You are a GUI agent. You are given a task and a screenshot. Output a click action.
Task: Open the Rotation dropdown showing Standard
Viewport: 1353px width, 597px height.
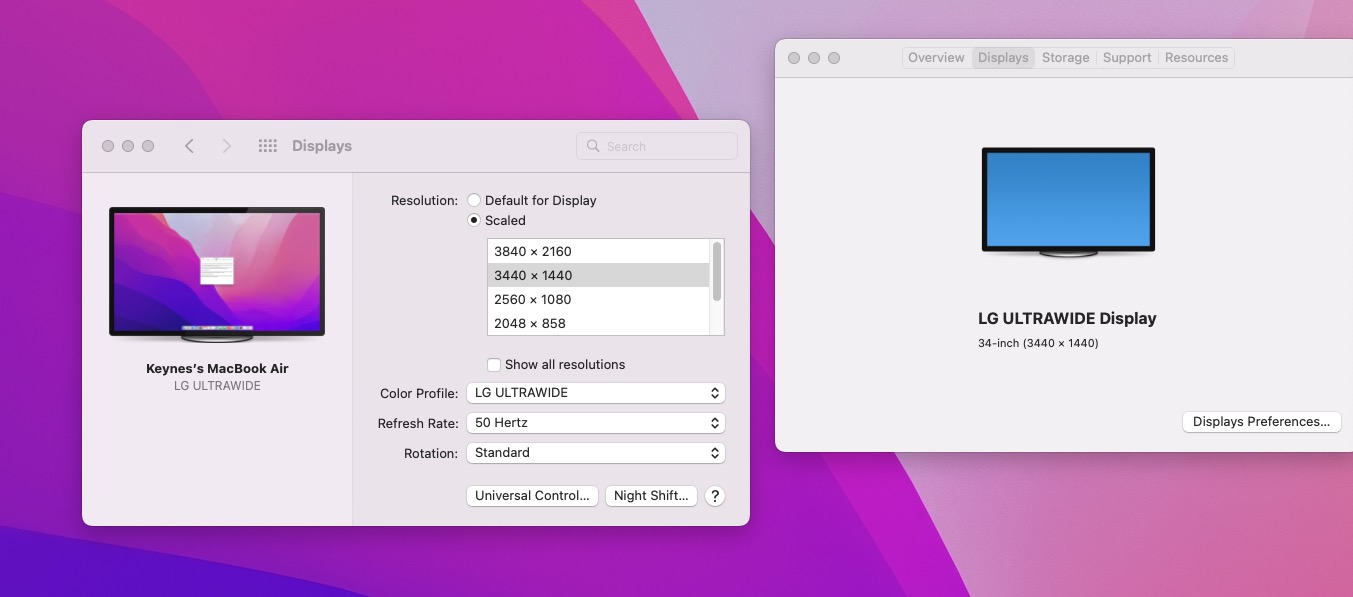[595, 453]
